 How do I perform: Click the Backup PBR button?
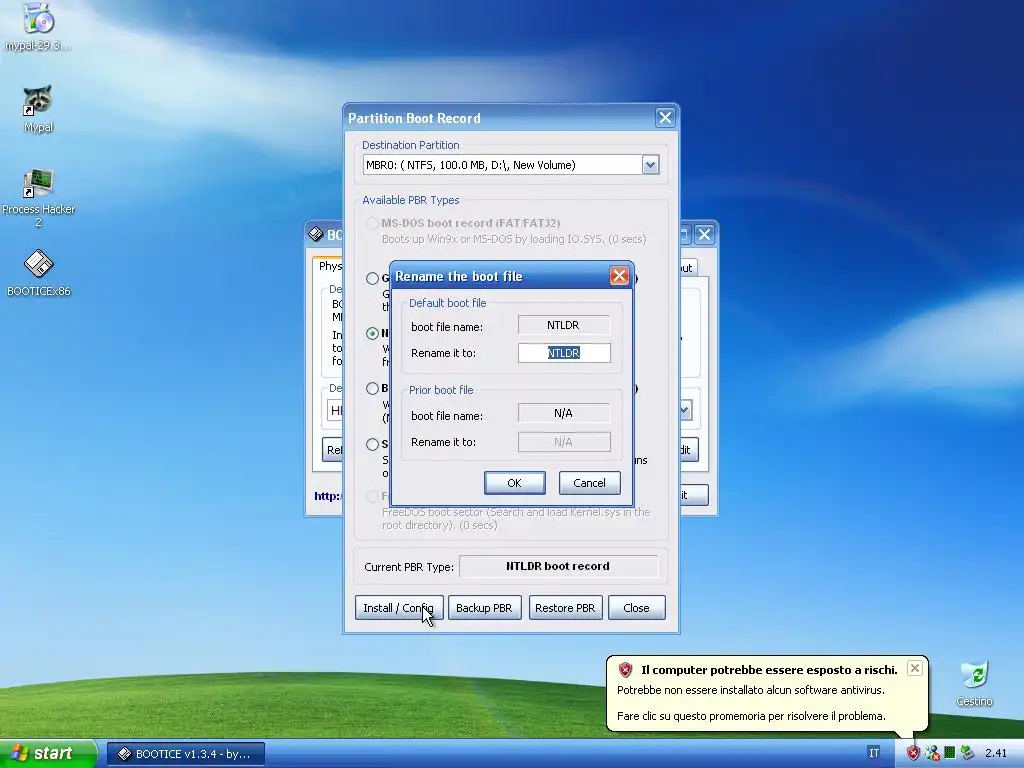pyautogui.click(x=484, y=607)
